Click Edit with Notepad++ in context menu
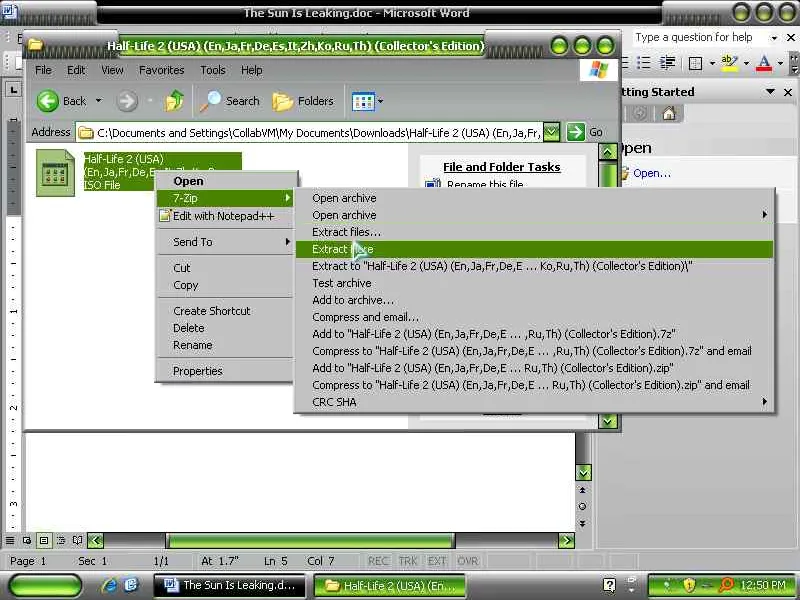The image size is (800, 600). pos(224,216)
